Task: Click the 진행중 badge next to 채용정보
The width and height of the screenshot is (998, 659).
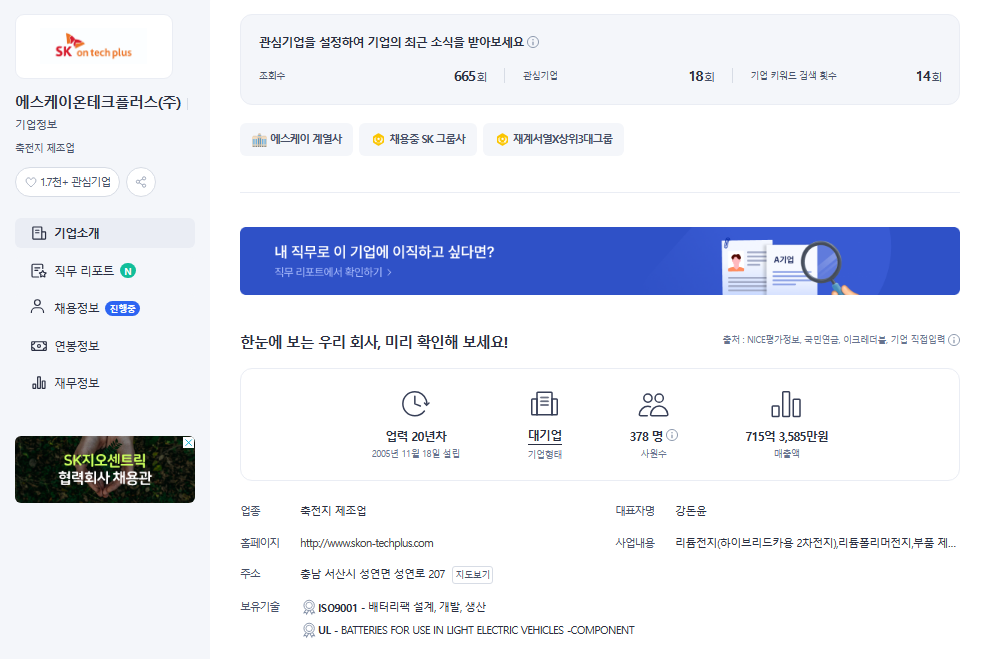Action: pos(122,309)
